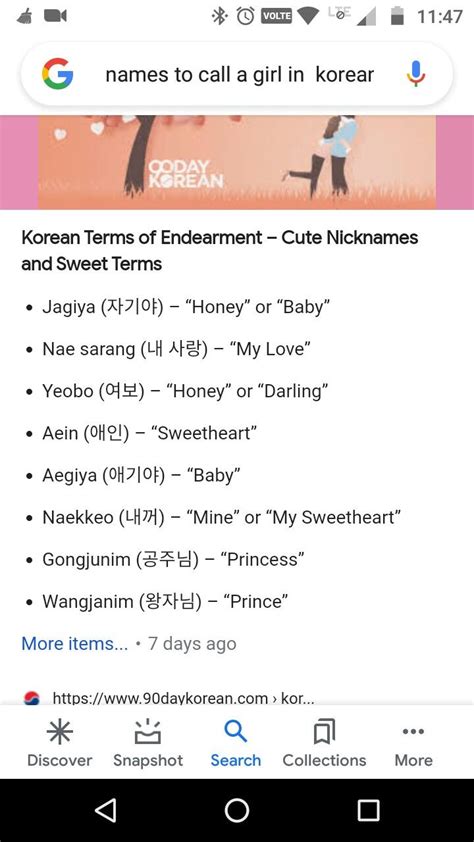Tap the video camera notification icon
This screenshot has width=474, height=842.
[55, 16]
